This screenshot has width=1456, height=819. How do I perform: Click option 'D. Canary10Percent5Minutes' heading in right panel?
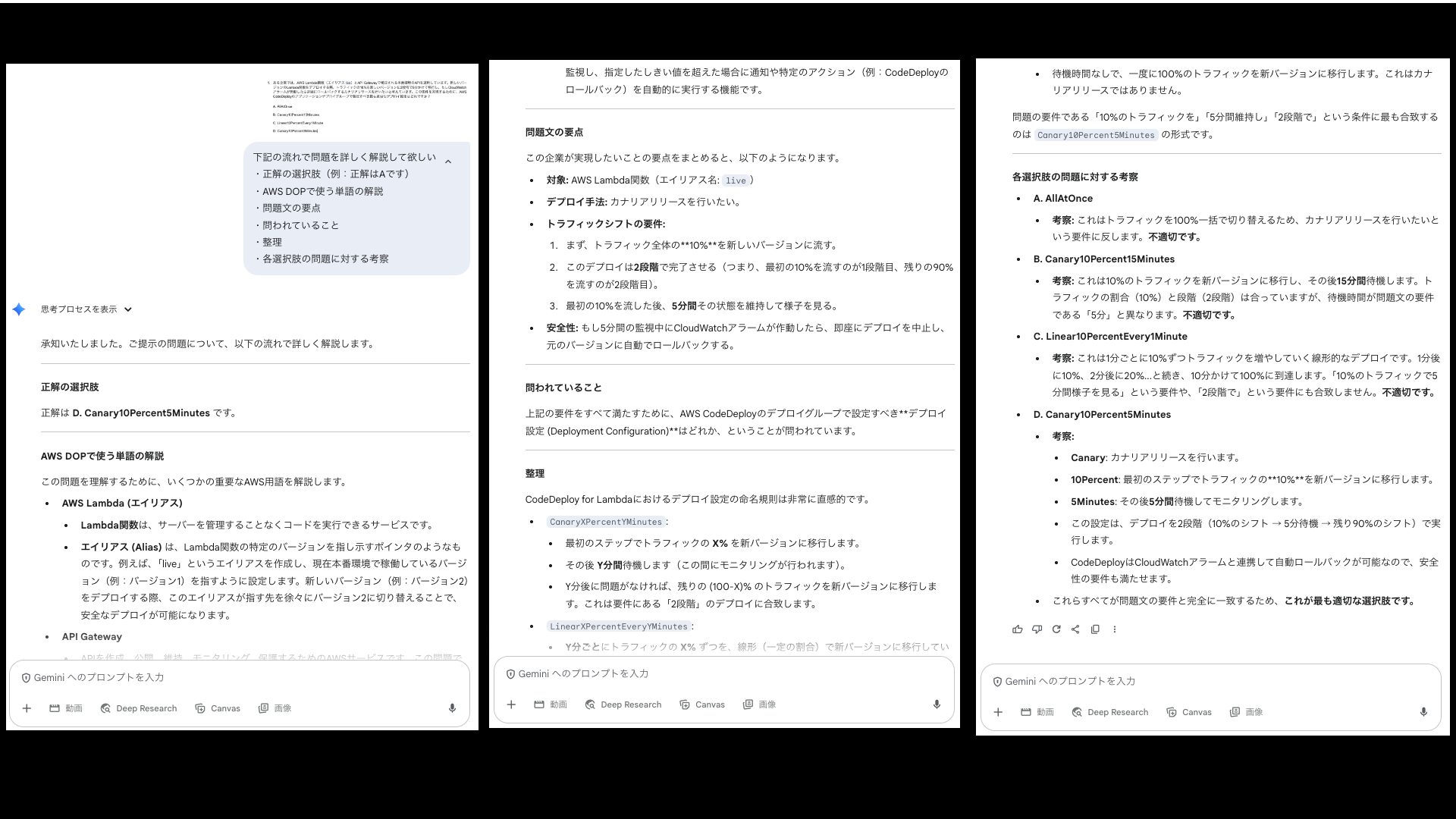1102,415
